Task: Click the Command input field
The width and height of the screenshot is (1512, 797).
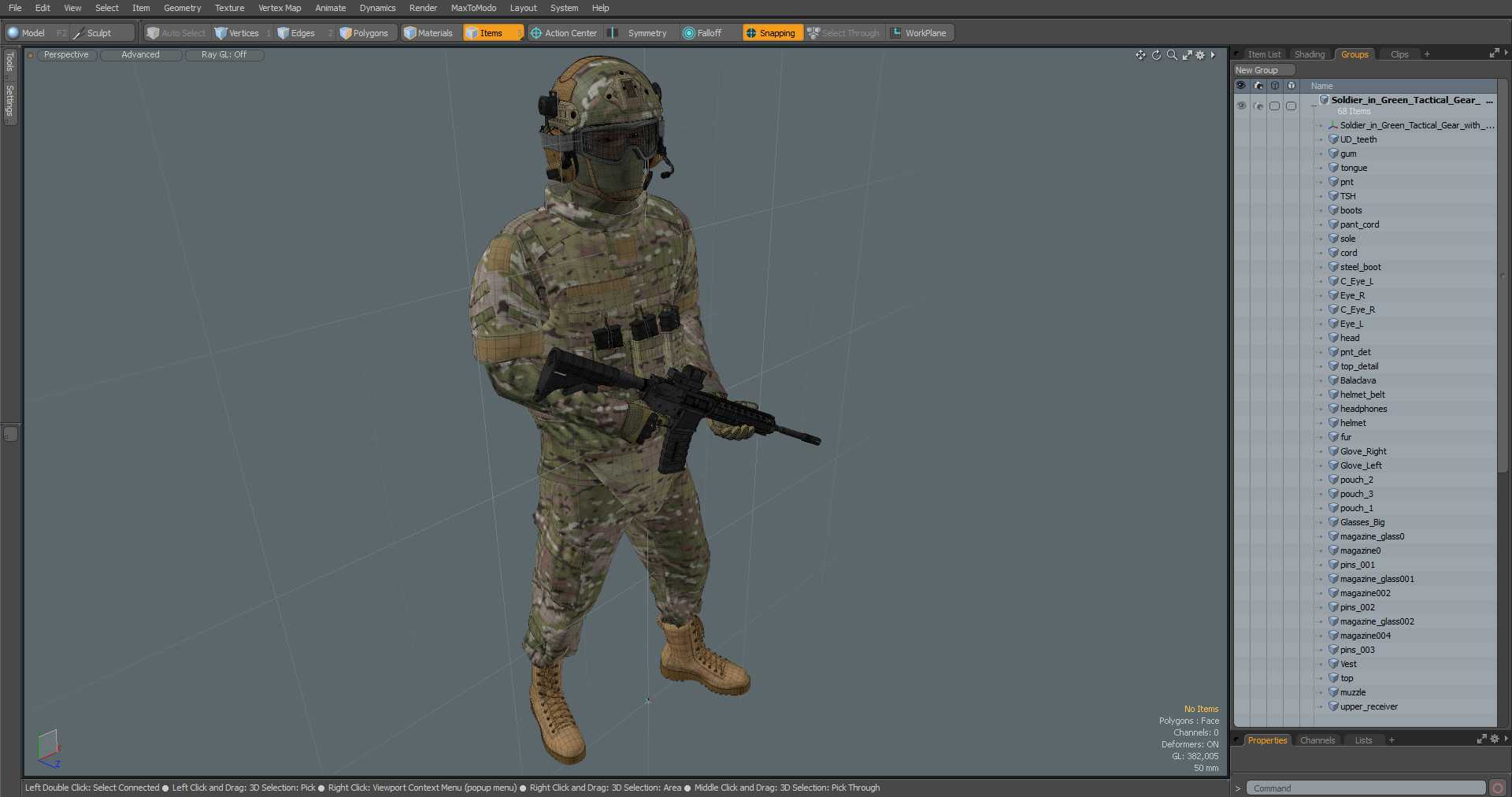Action: click(1366, 788)
